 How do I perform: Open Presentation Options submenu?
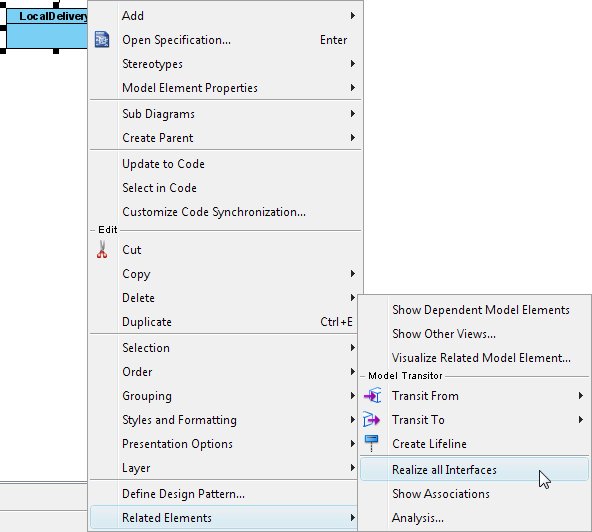coord(224,444)
